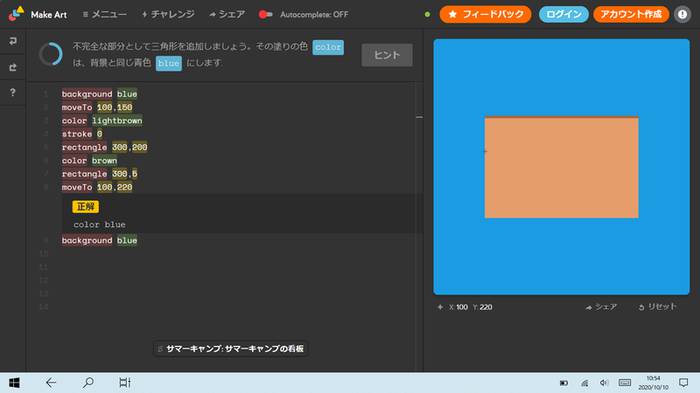The width and height of the screenshot is (700, 393).
Task: Open the notification action center icon
Action: click(x=683, y=383)
